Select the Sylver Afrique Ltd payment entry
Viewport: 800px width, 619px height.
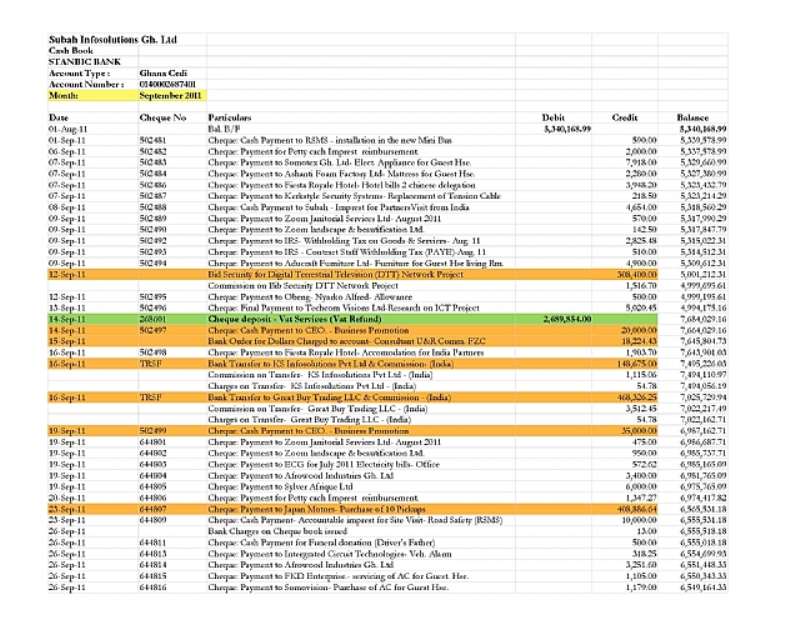[280, 487]
